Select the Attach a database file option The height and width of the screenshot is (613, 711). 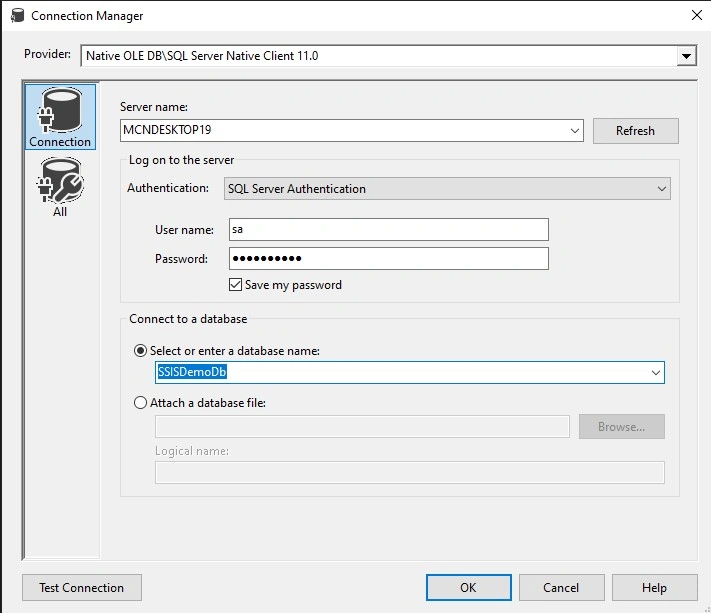[141, 403]
